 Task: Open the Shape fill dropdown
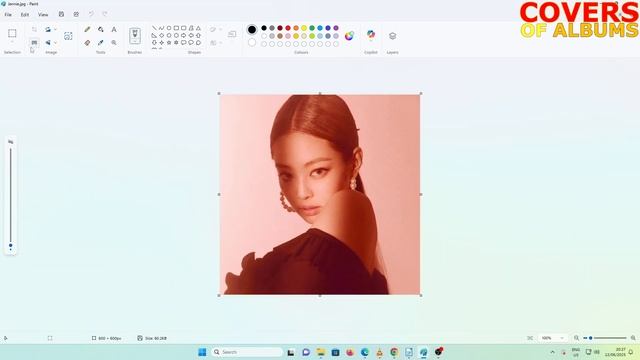pos(216,42)
